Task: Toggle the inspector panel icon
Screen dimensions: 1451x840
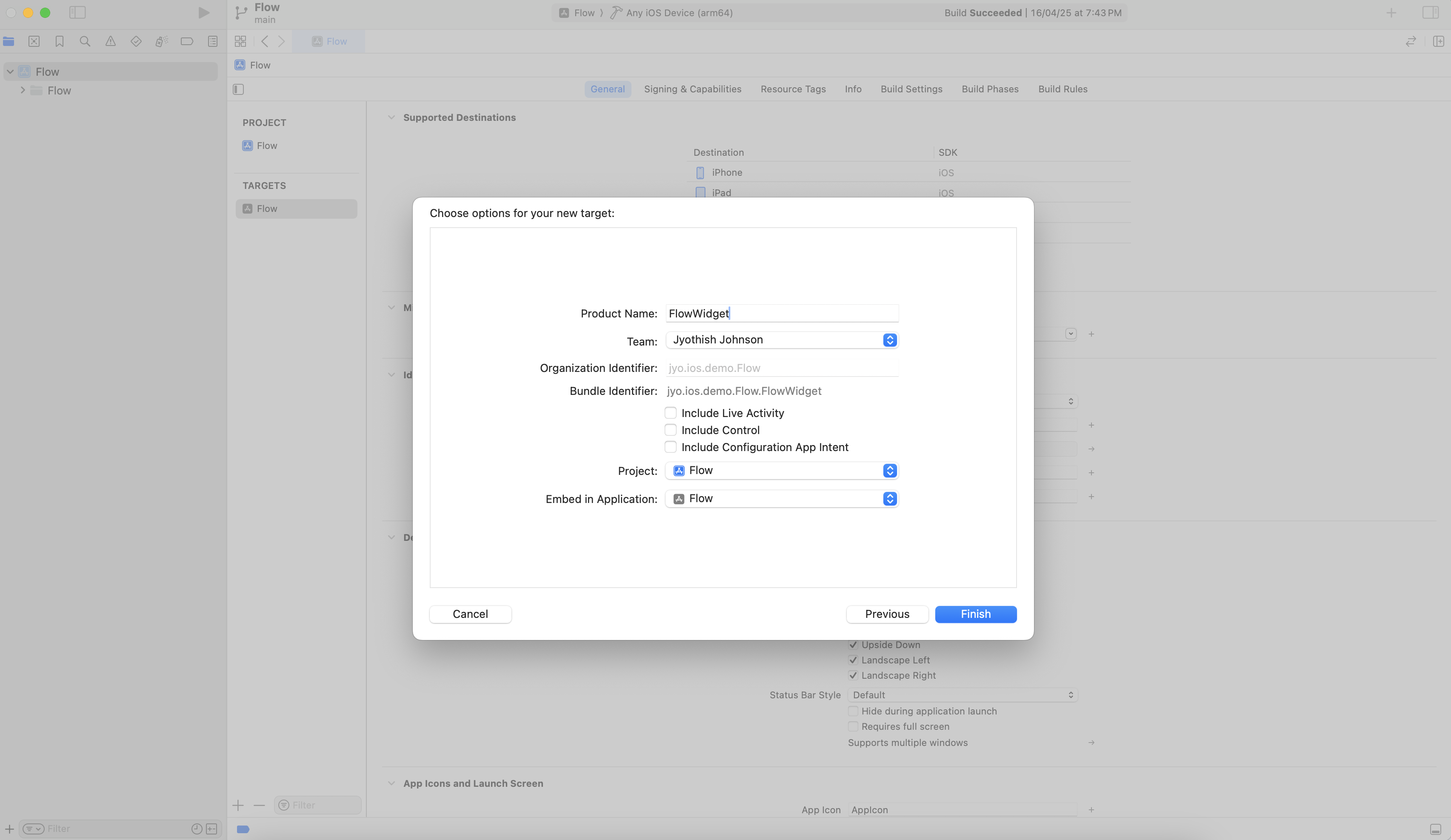Action: tap(1430, 13)
